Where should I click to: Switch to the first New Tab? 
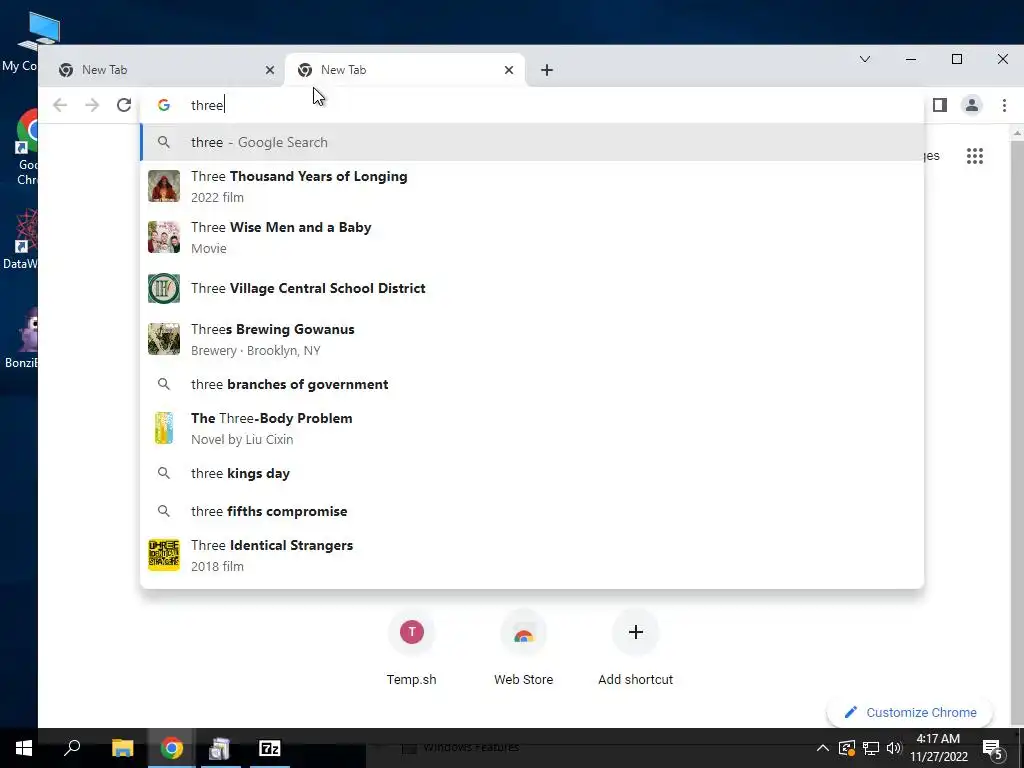(x=163, y=70)
